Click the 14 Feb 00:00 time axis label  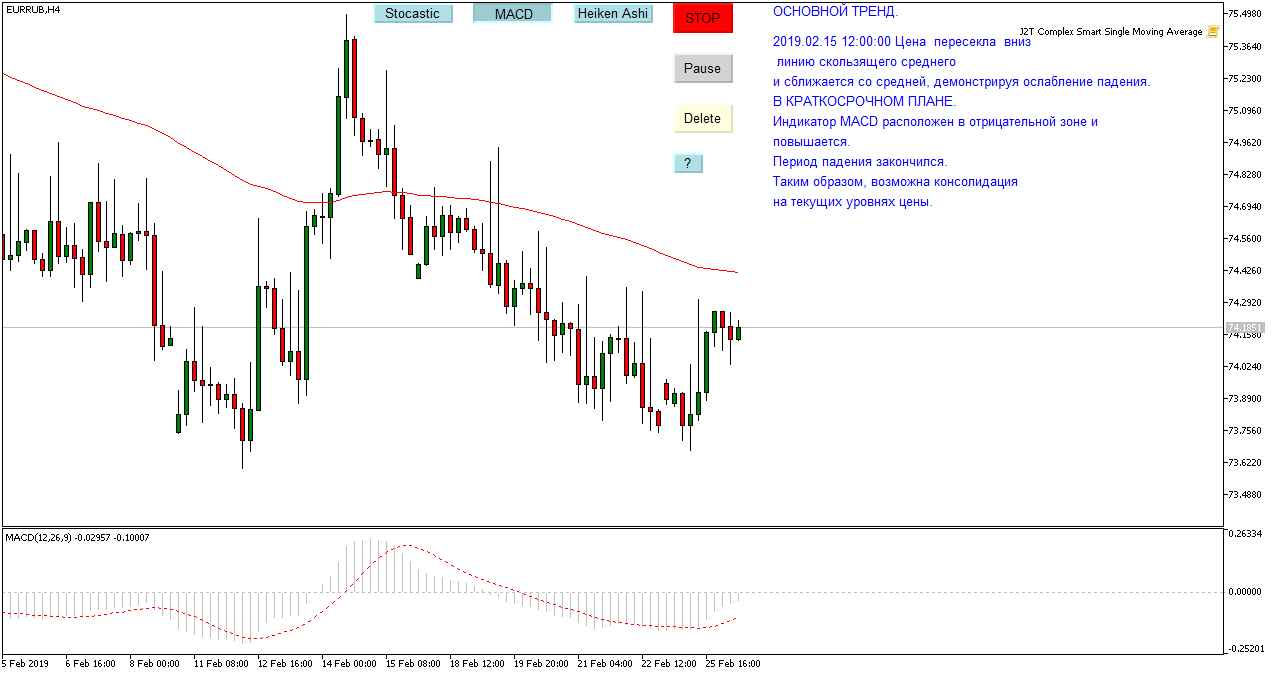click(349, 663)
